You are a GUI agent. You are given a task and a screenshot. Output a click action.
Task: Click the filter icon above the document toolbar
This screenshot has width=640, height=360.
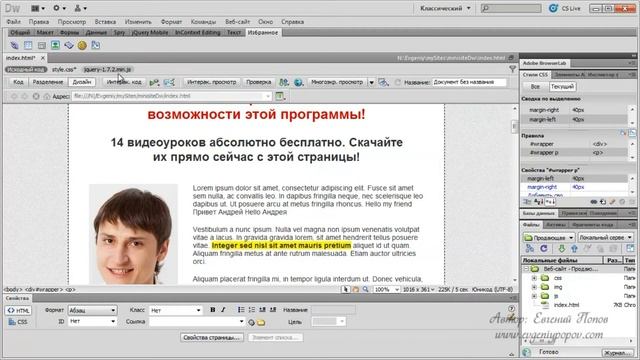512,69
